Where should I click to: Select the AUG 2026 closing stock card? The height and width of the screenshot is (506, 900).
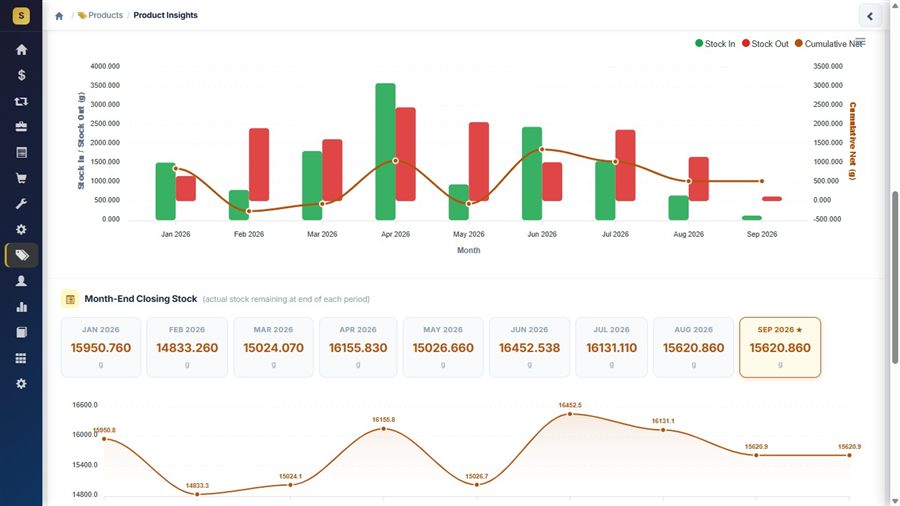click(693, 347)
